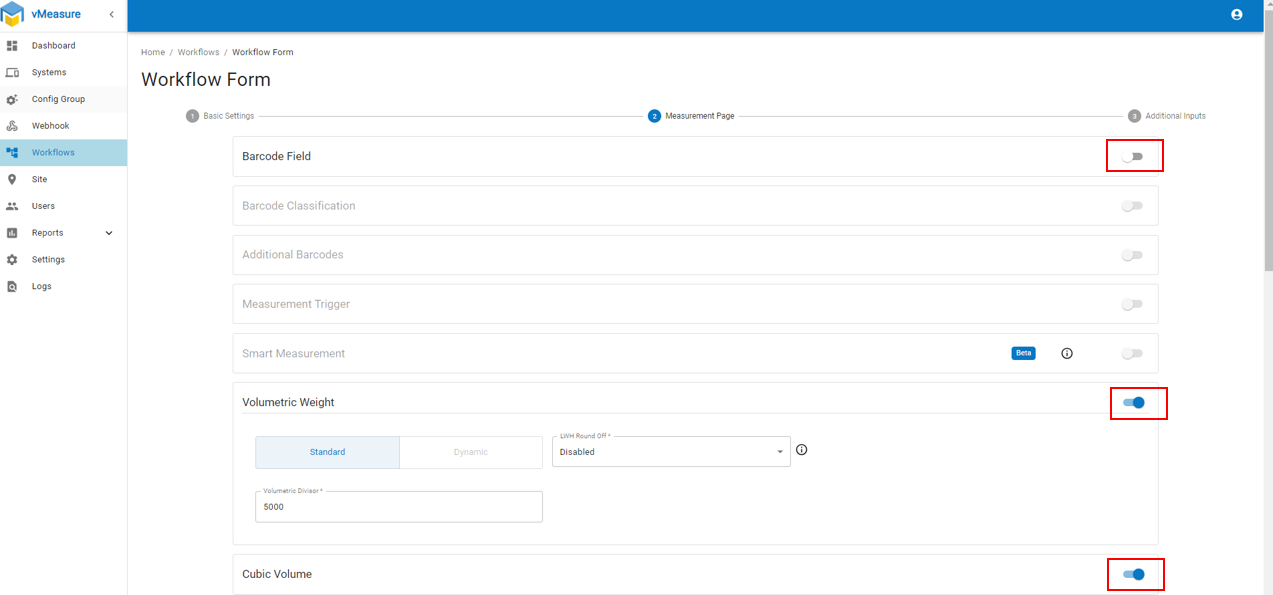Viewport: 1273px width, 595px height.
Task: Click the Beta badge on Smart Measurement
Action: (x=1023, y=353)
